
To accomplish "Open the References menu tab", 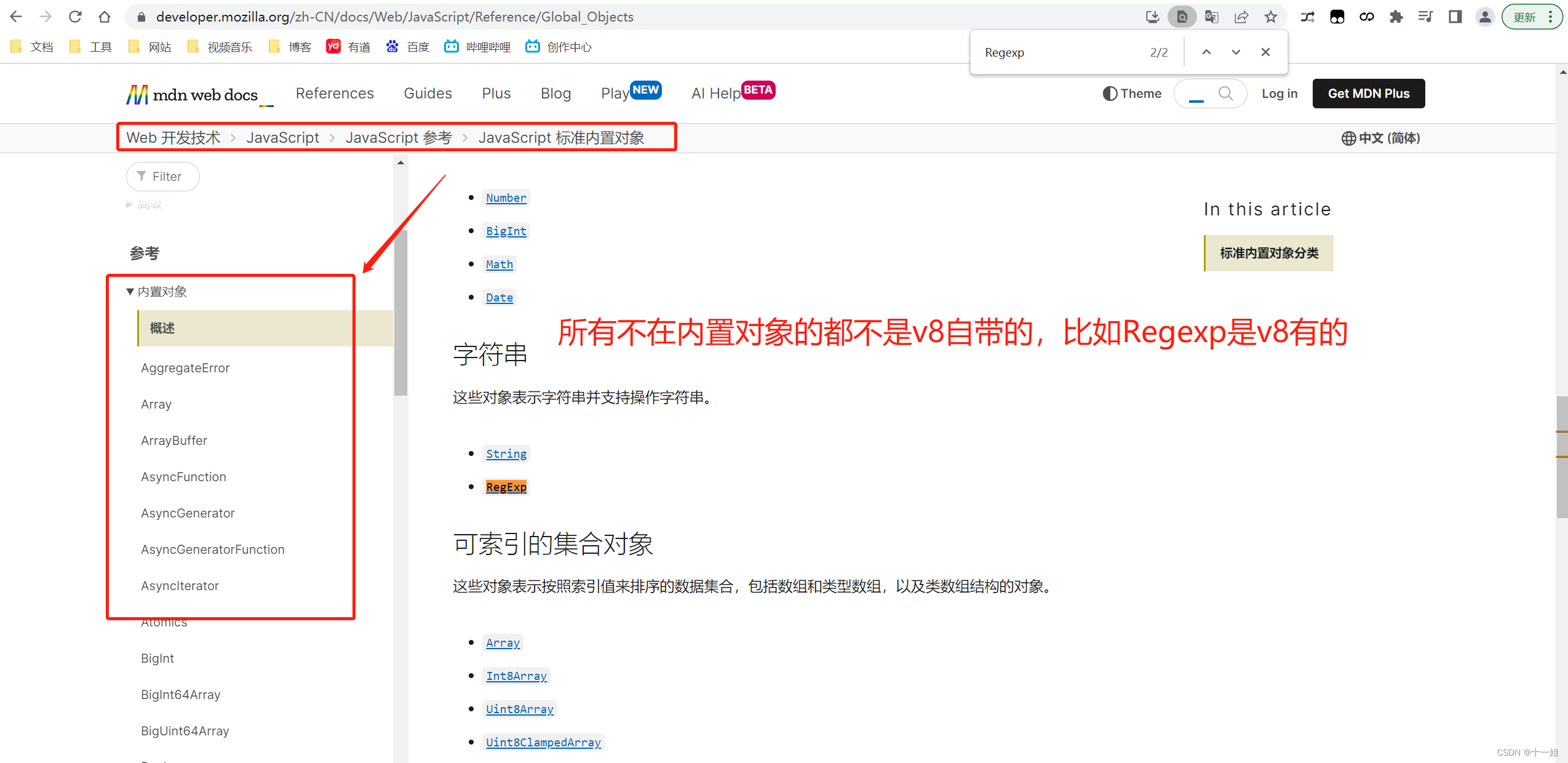I will point(336,94).
